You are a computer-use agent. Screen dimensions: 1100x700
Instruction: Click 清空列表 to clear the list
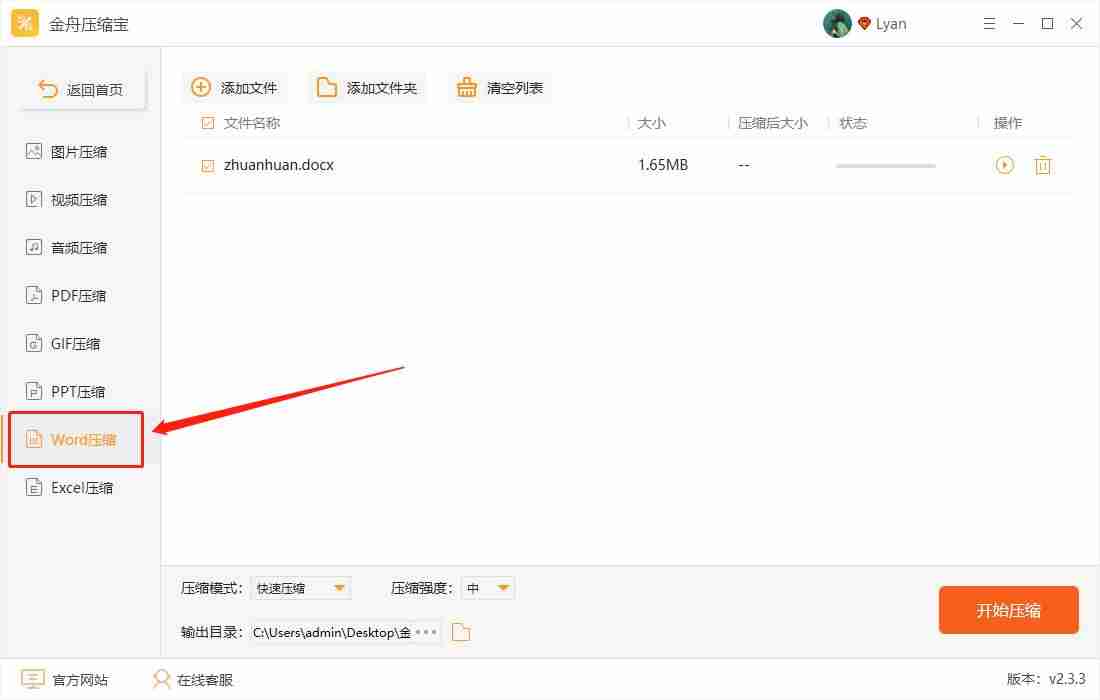[x=500, y=88]
